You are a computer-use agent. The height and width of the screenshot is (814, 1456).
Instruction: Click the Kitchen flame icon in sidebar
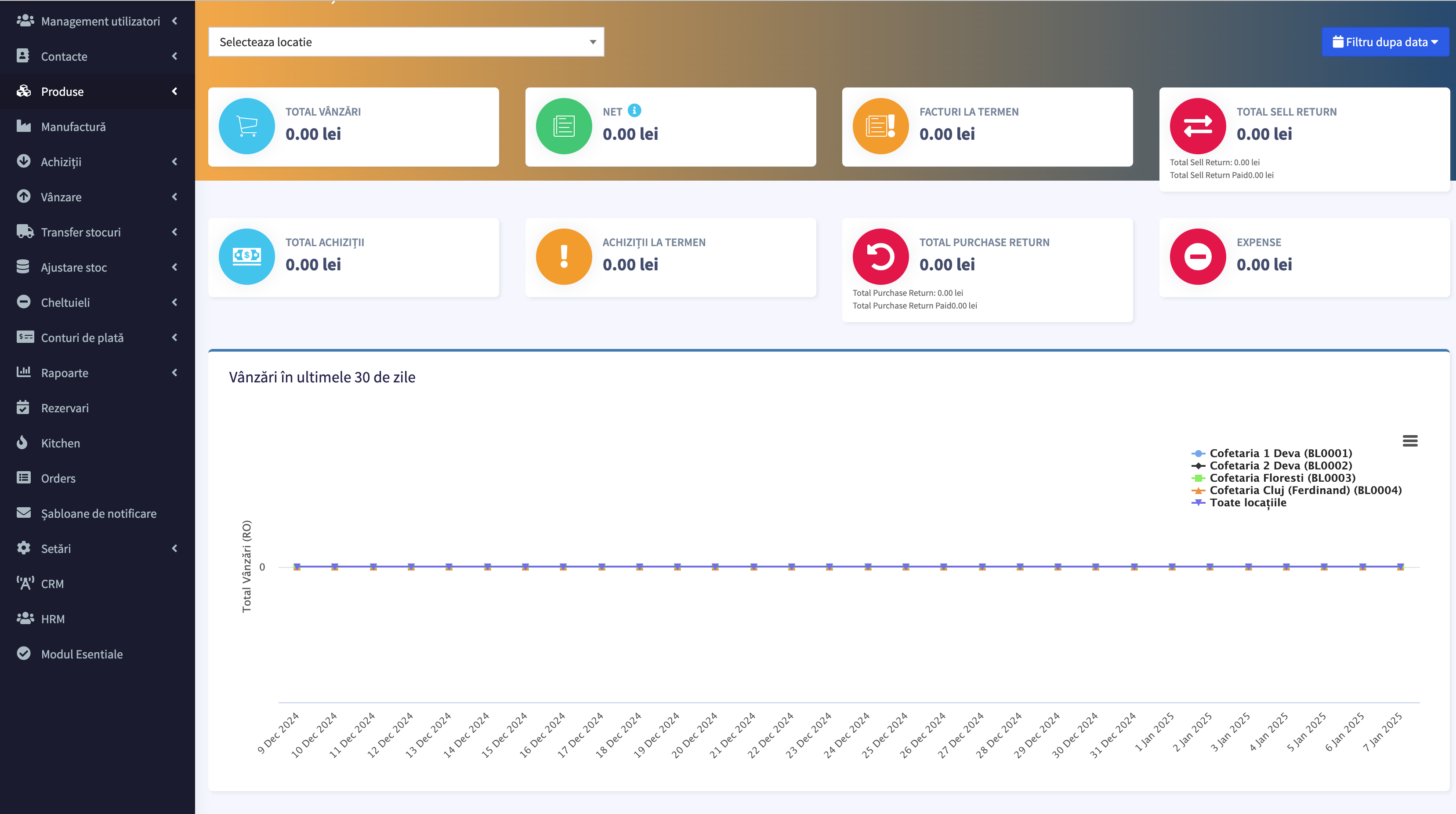click(x=22, y=443)
